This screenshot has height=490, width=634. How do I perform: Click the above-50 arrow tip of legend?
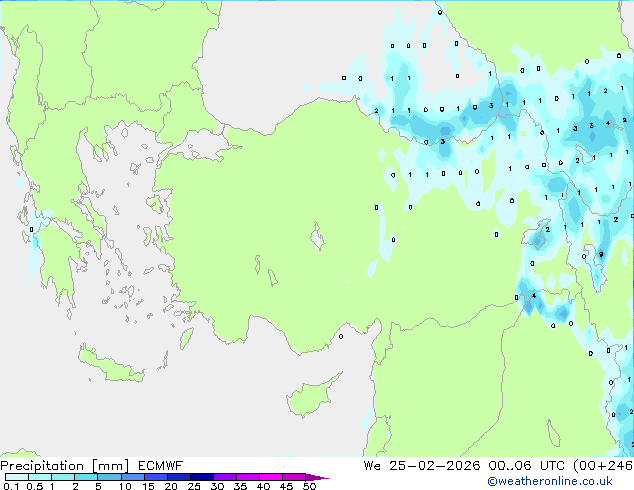317,477
